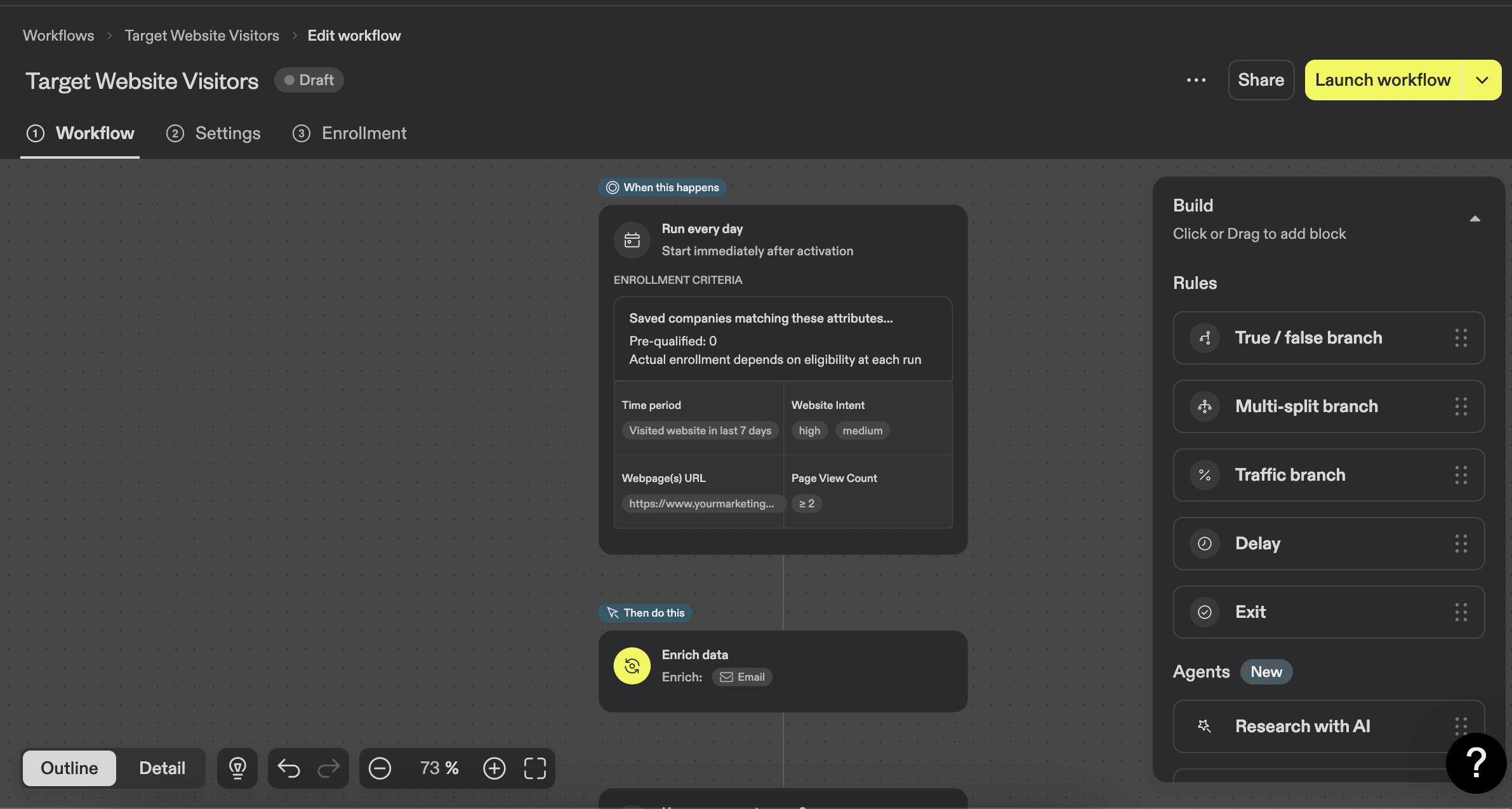Open the more options ellipsis menu
This screenshot has height=809, width=1512.
click(x=1197, y=80)
